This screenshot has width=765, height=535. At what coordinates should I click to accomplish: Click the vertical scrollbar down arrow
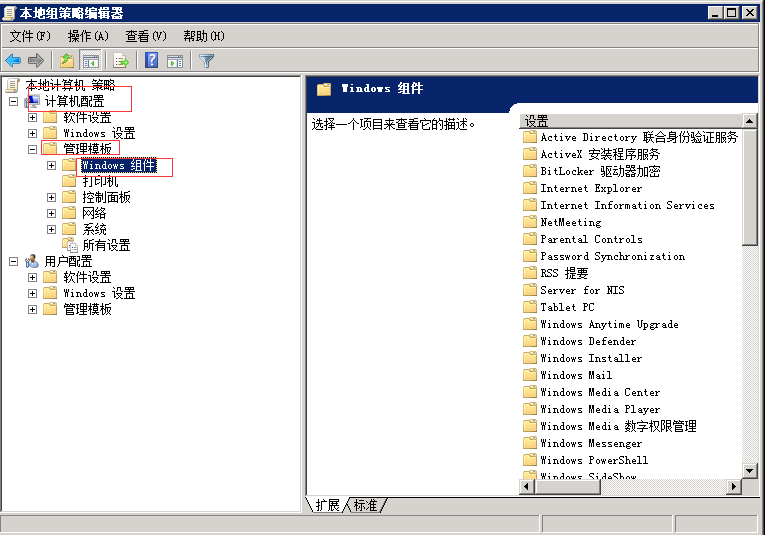point(750,469)
